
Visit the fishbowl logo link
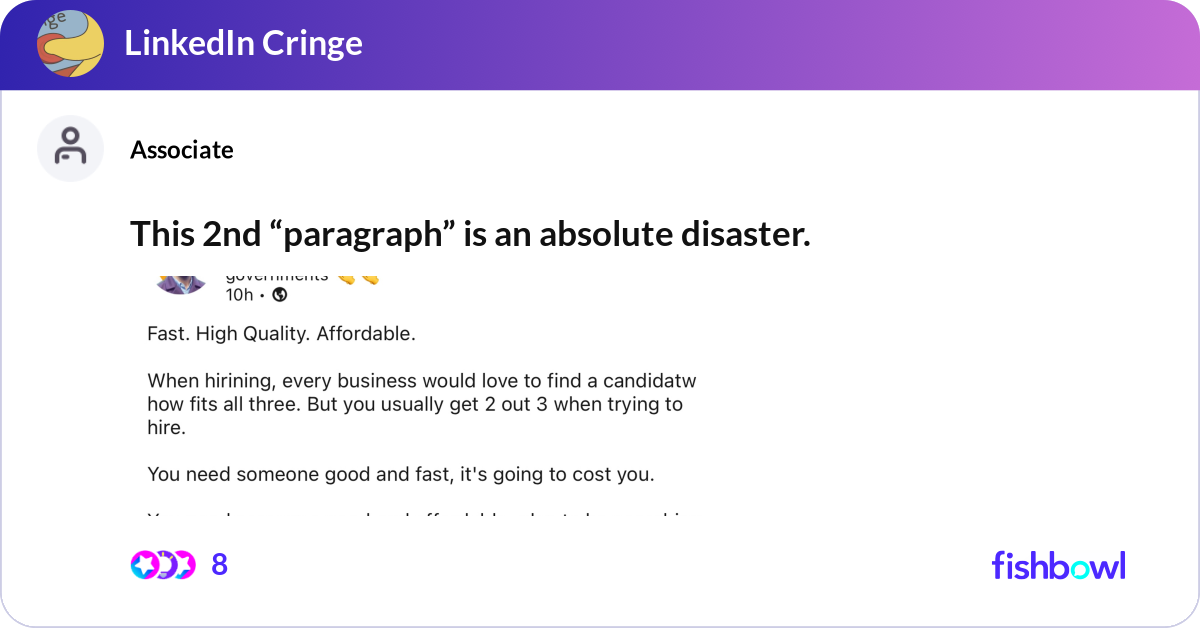pos(1058,565)
